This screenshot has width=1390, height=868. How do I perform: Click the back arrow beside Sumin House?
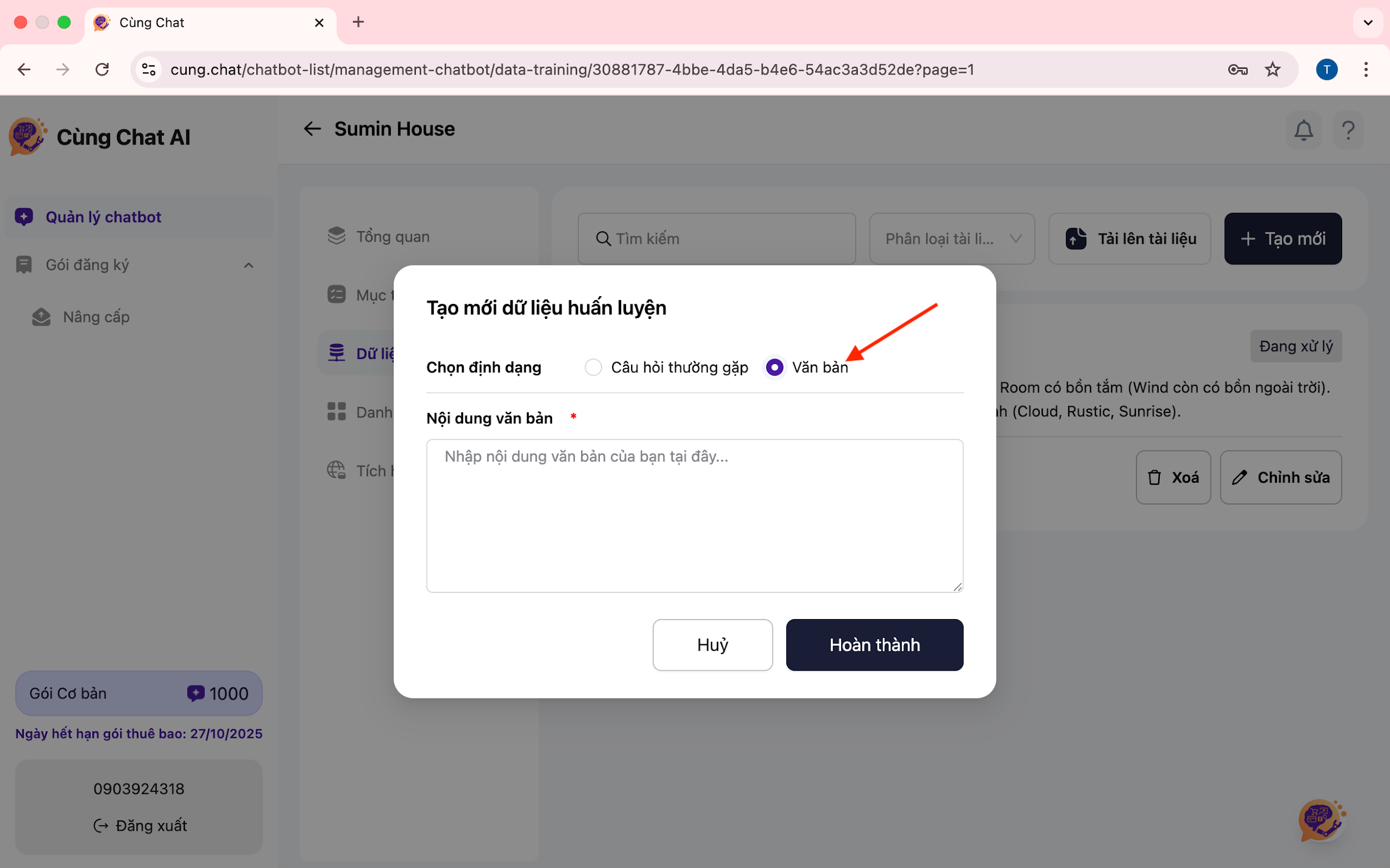312,128
